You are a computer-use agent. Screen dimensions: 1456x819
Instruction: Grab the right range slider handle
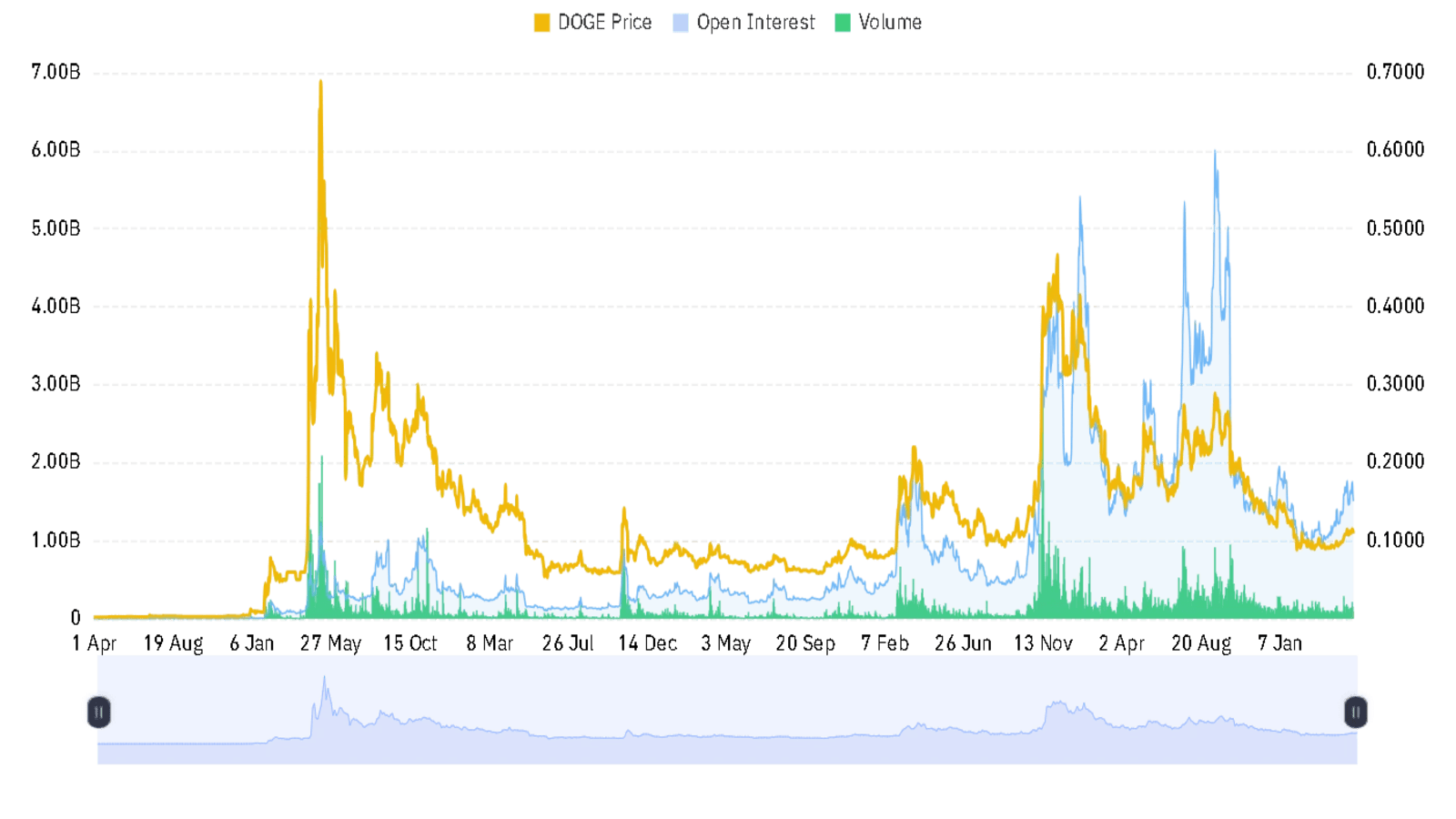point(1356,712)
